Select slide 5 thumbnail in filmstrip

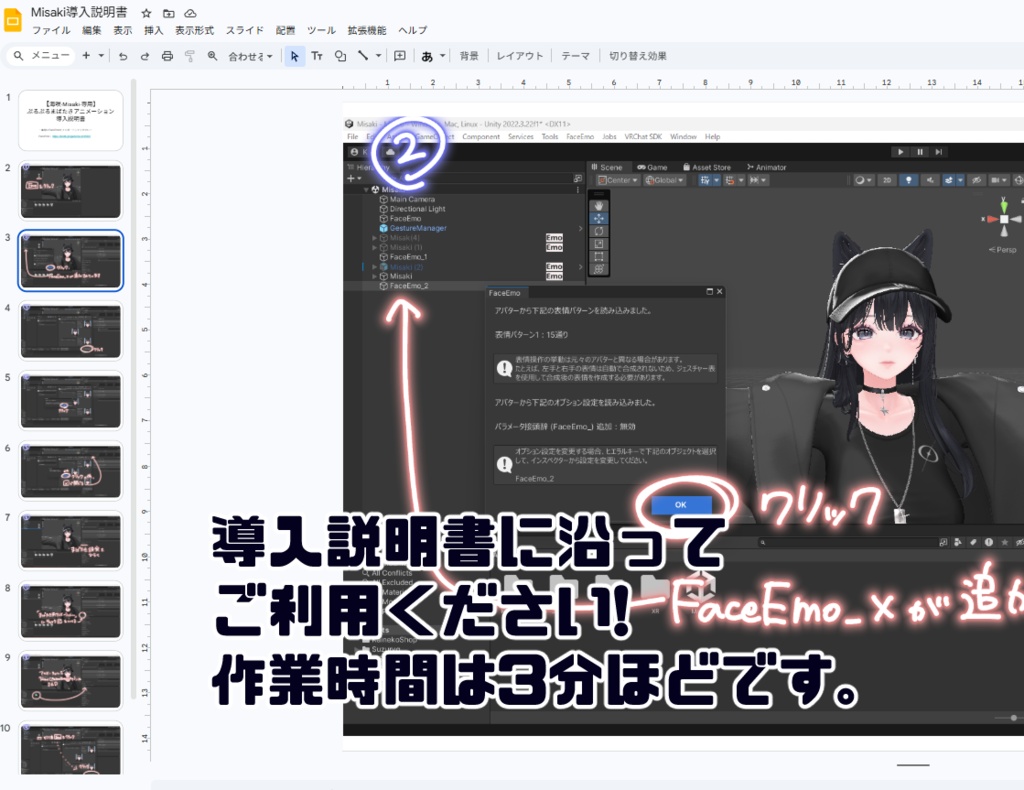coord(71,400)
